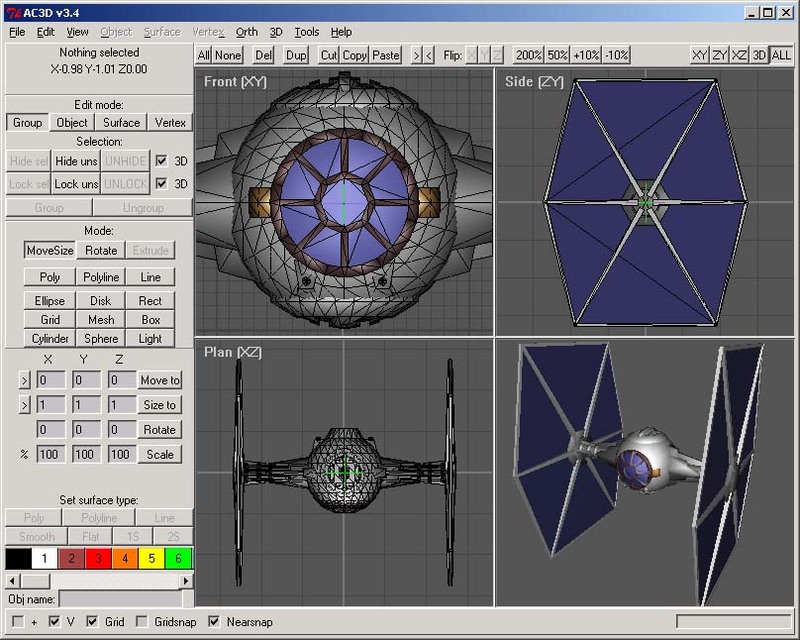Click the Copy toolbar button
800x640 pixels.
click(x=355, y=55)
